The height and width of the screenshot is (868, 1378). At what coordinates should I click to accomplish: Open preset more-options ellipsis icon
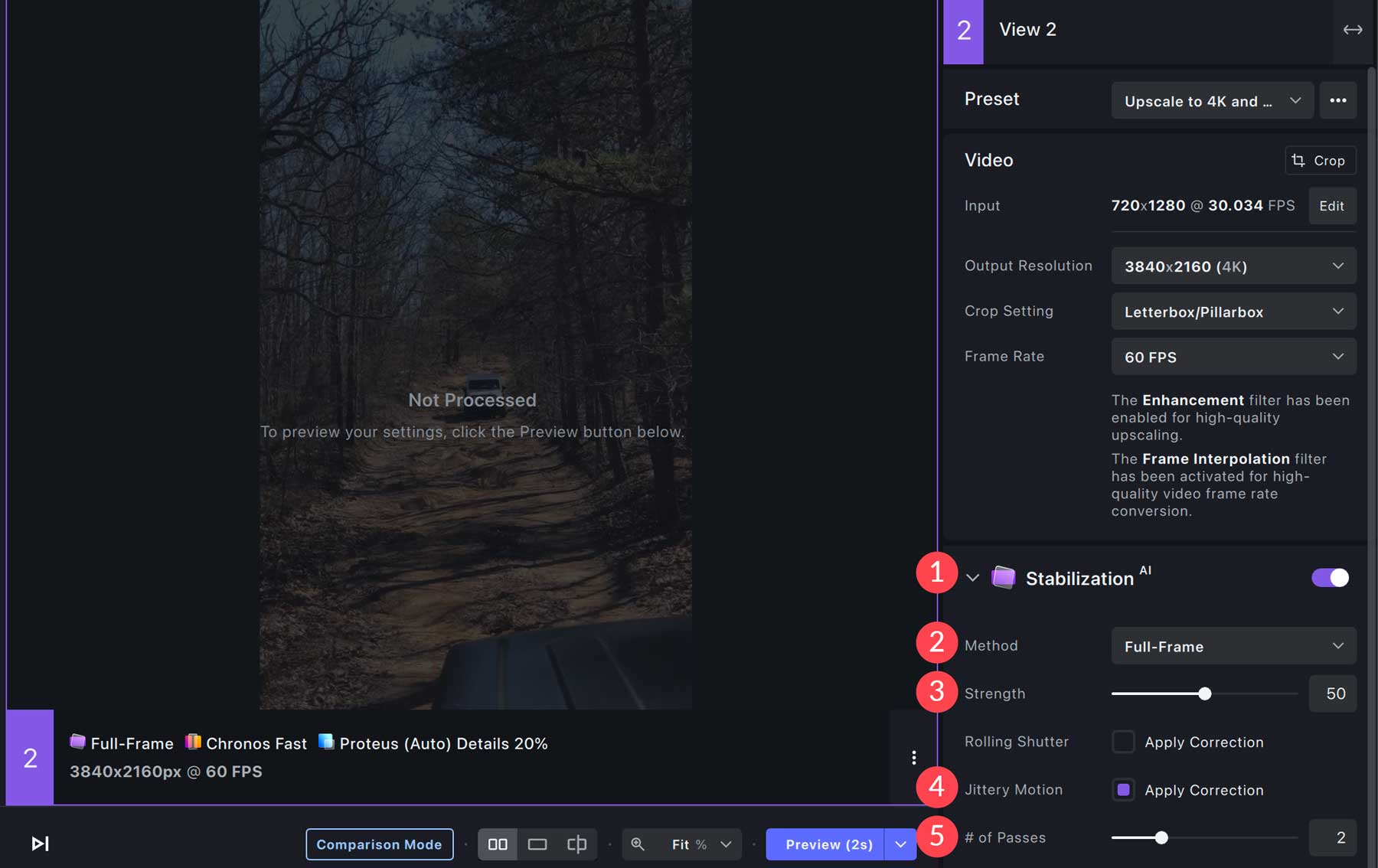(1338, 100)
